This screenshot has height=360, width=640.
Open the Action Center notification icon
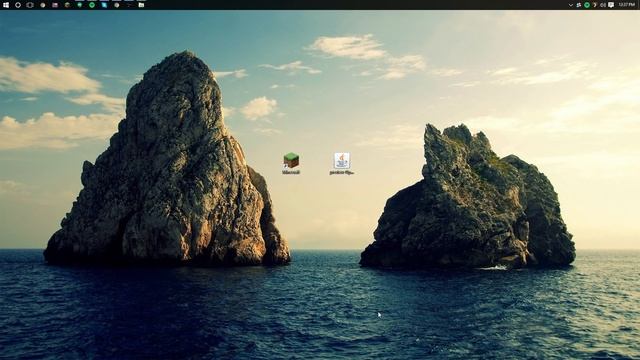point(611,5)
